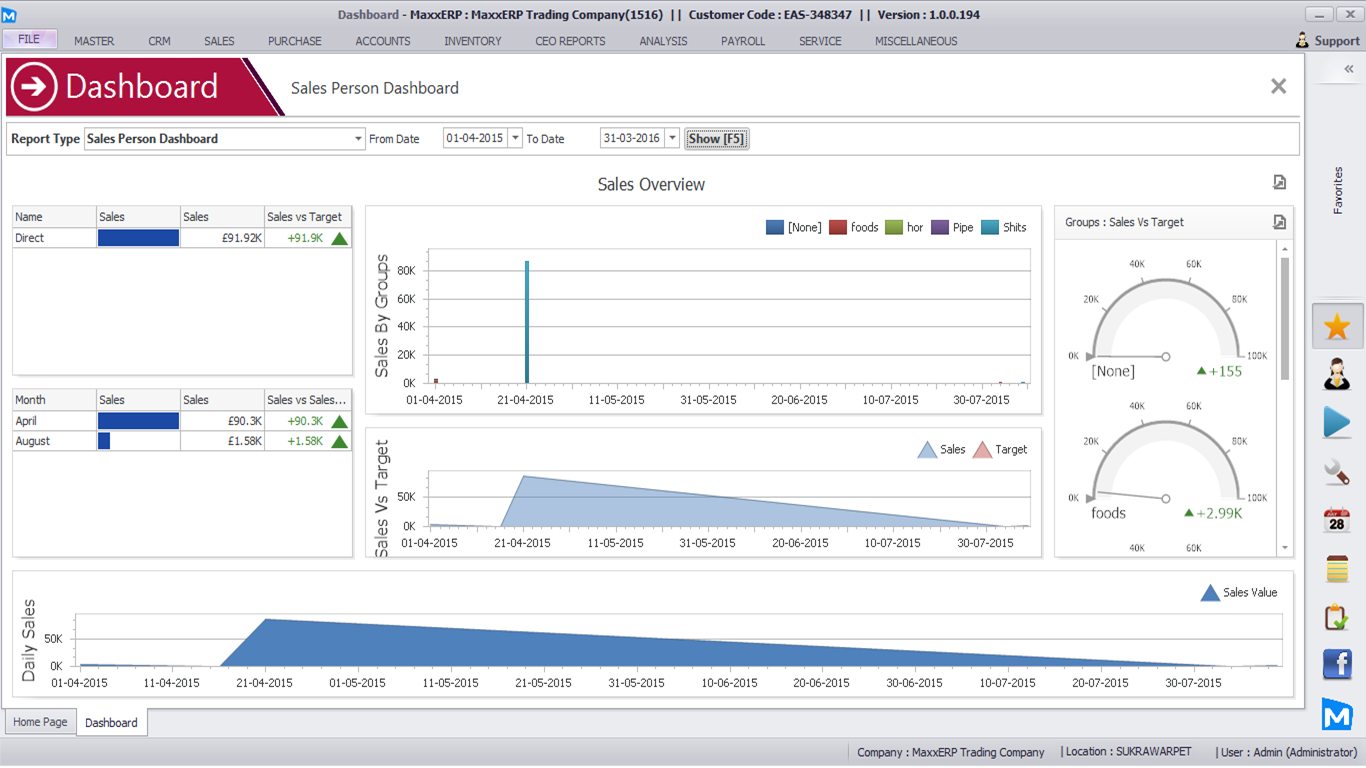1366x768 pixels.
Task: Open the CEO REPORTS menu
Action: pyautogui.click(x=570, y=41)
